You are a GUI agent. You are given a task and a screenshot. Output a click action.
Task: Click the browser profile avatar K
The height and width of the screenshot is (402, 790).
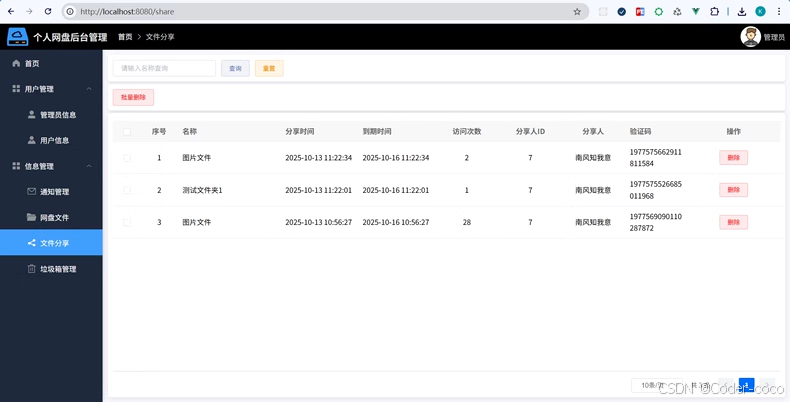[760, 11]
